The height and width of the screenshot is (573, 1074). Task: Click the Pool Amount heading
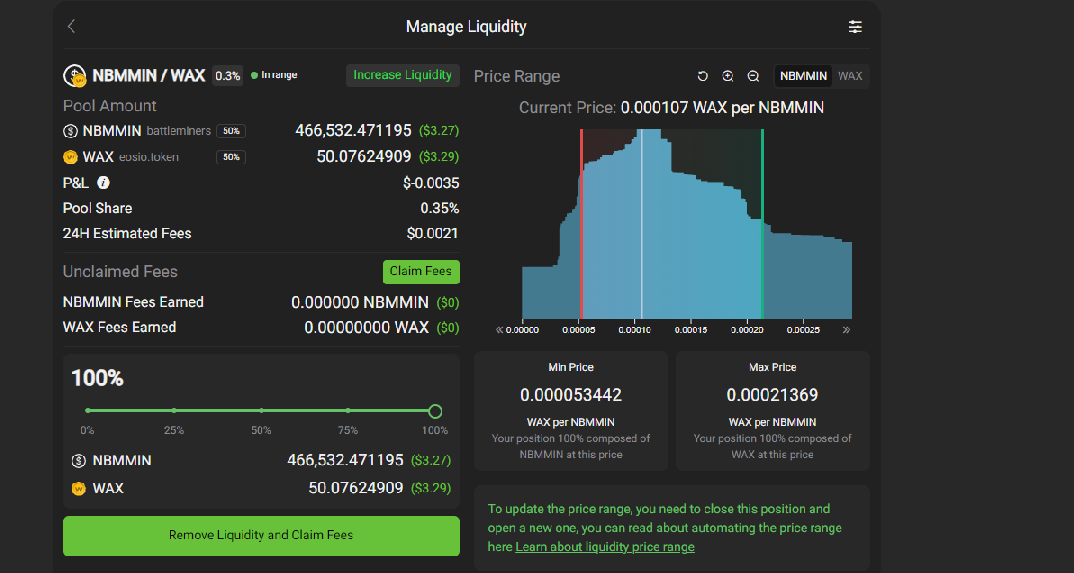(110, 105)
